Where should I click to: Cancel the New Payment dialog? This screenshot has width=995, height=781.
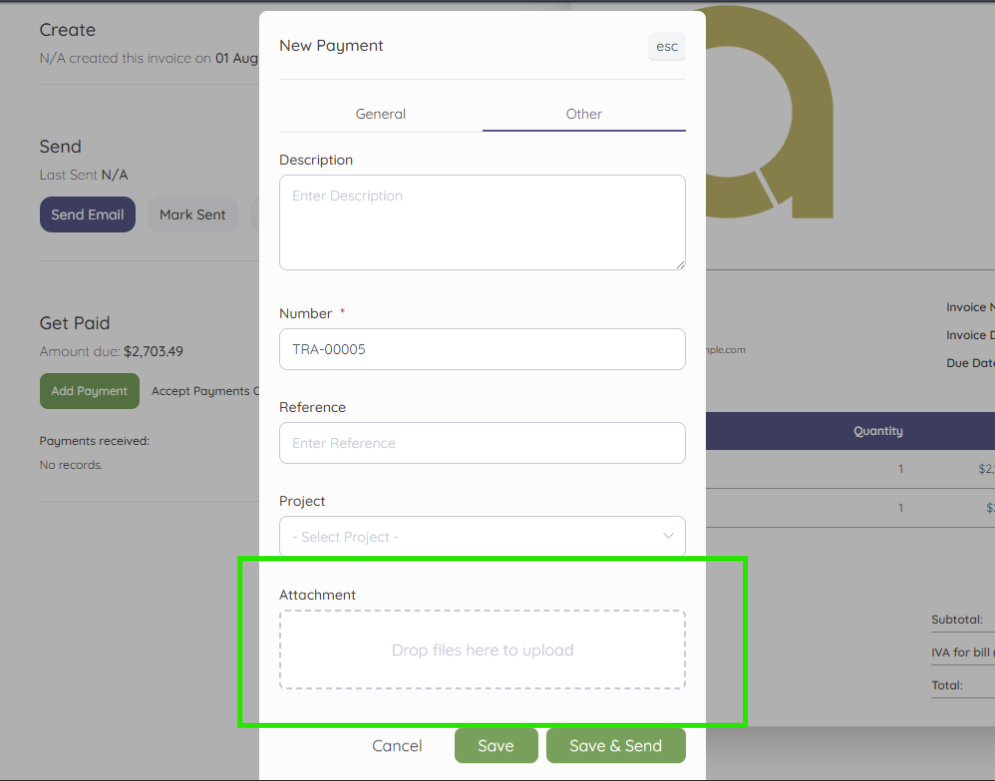396,745
